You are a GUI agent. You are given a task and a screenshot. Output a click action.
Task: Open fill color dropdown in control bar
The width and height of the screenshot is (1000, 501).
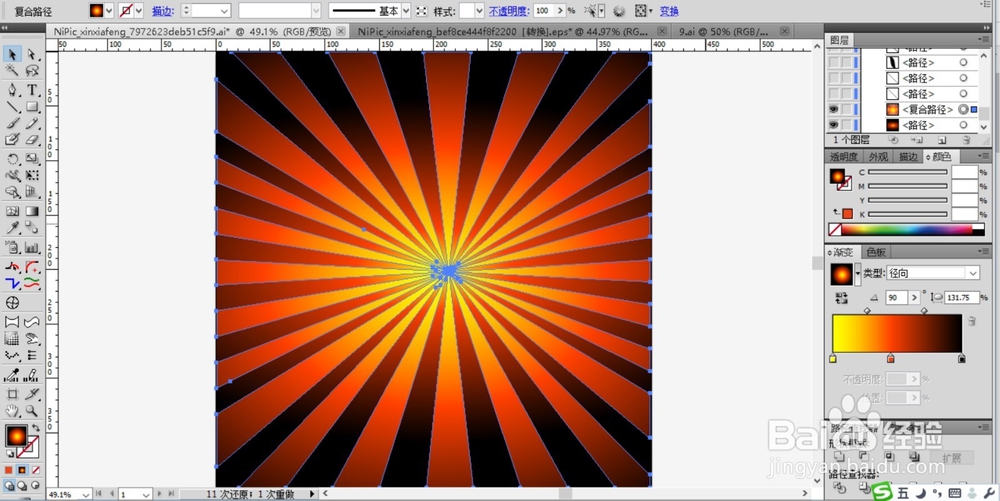[108, 11]
